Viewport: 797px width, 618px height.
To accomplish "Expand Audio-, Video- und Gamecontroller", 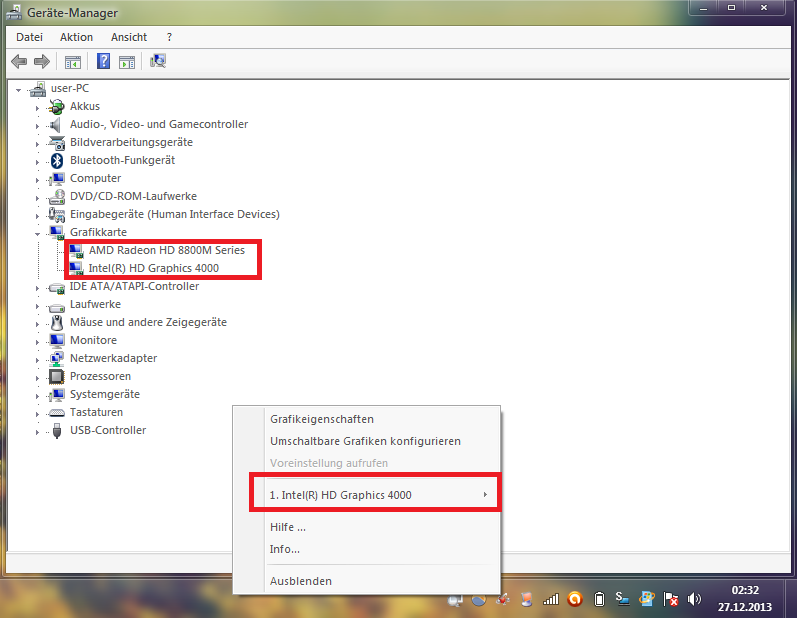I will click(x=37, y=126).
